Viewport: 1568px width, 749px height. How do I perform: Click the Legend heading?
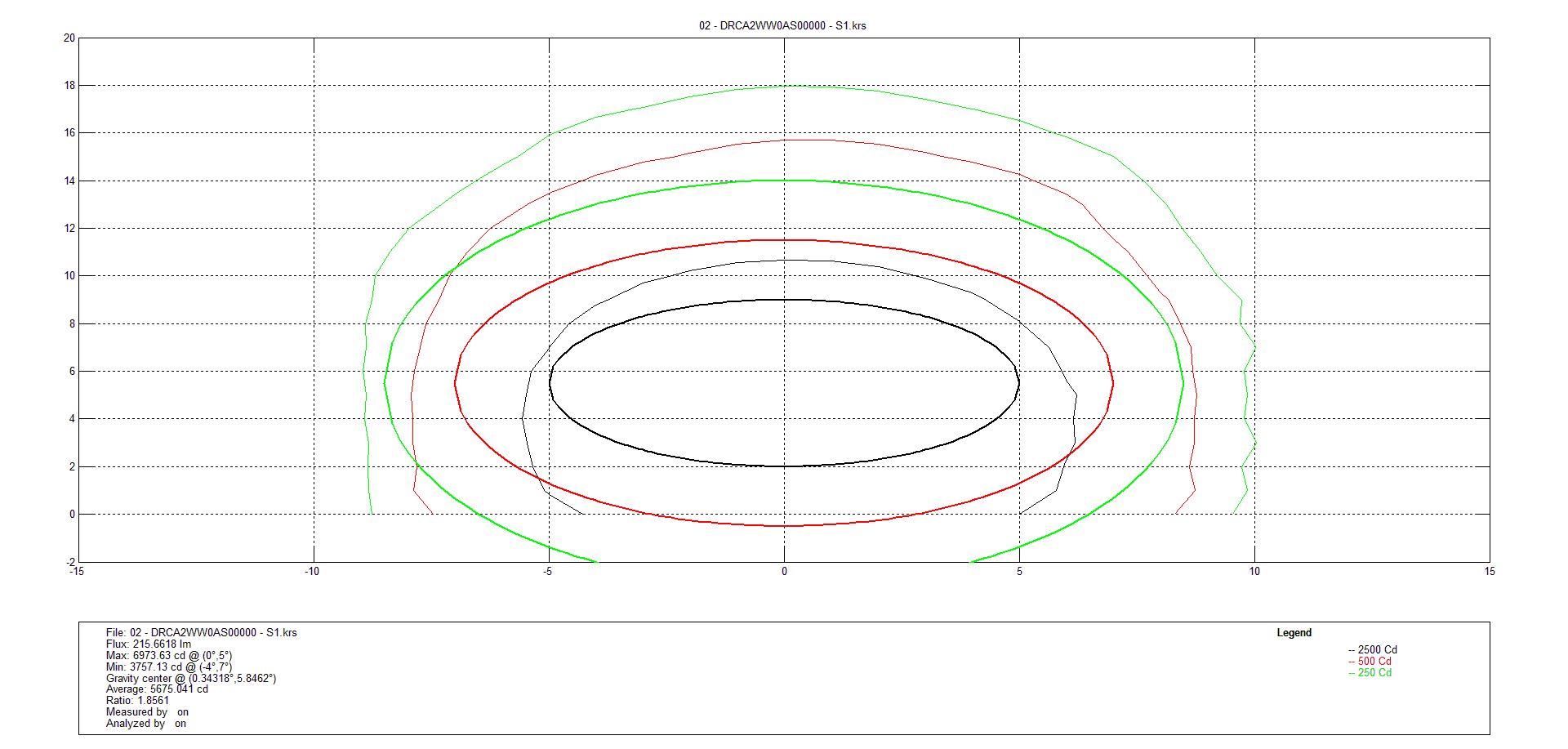(1294, 633)
